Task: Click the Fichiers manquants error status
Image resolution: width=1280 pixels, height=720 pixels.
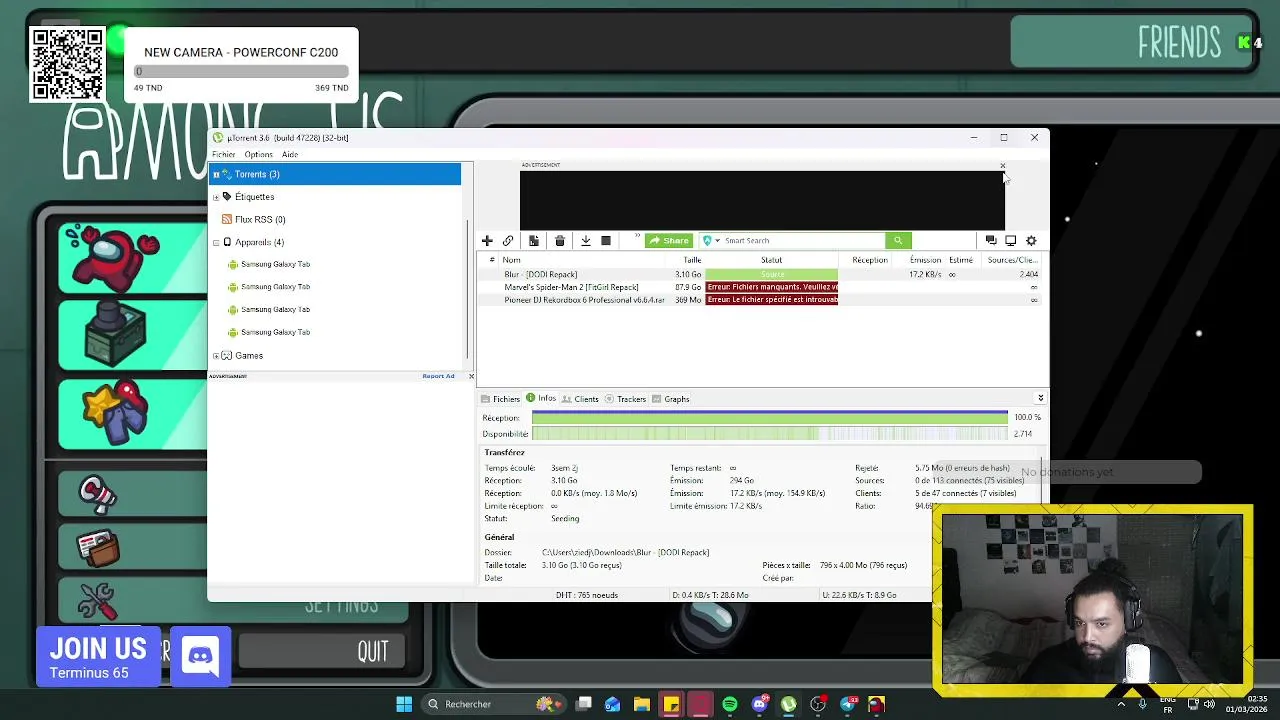Action: 772,287
